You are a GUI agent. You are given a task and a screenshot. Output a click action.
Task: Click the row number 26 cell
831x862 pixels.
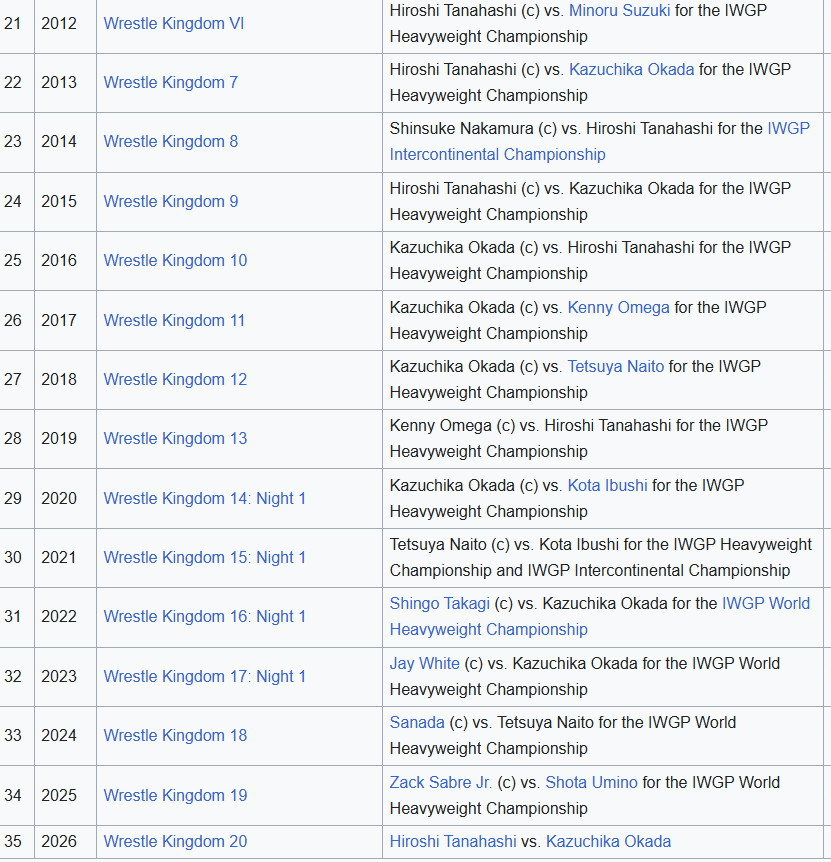pyautogui.click(x=16, y=321)
